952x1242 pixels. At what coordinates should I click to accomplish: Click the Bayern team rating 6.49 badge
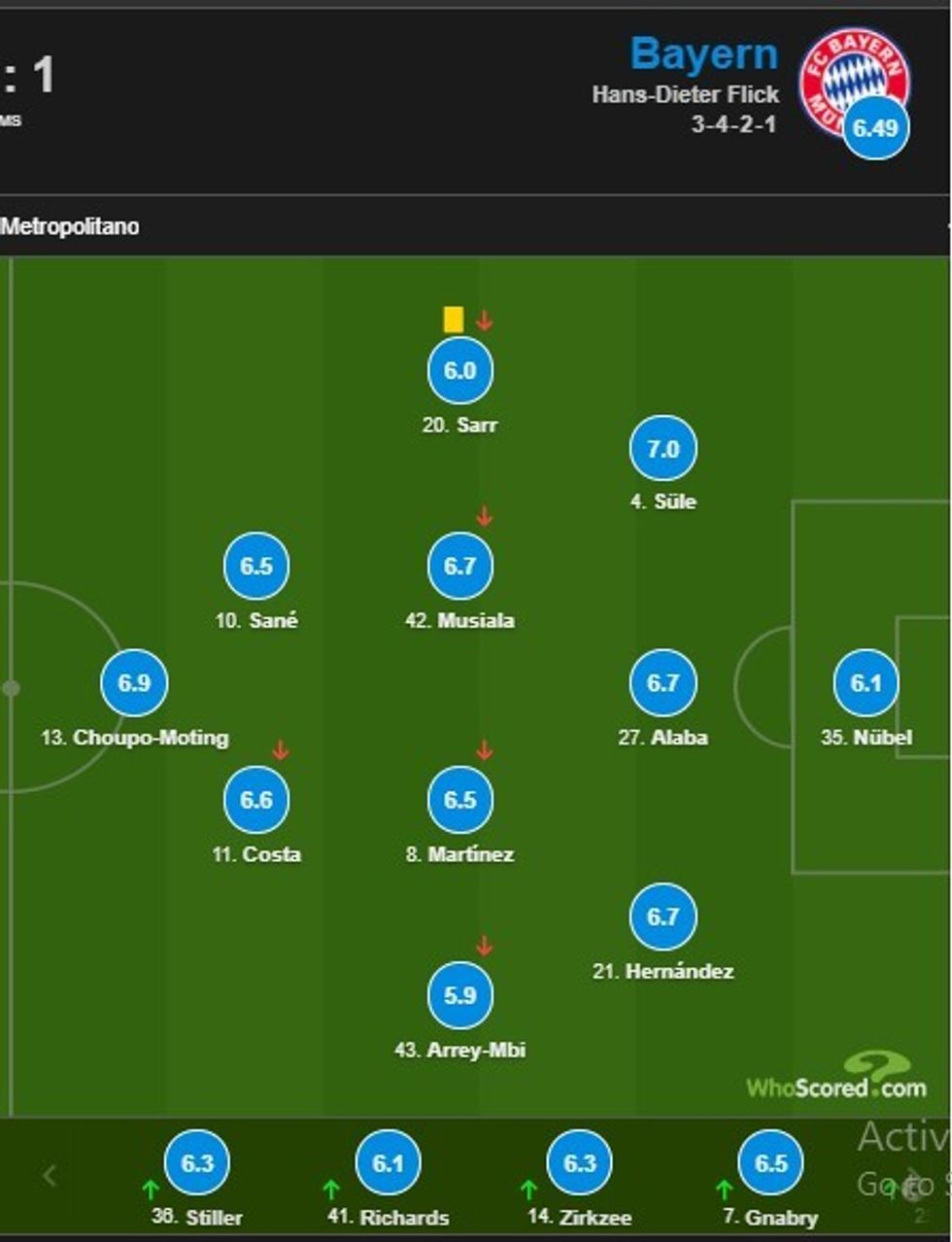(875, 127)
